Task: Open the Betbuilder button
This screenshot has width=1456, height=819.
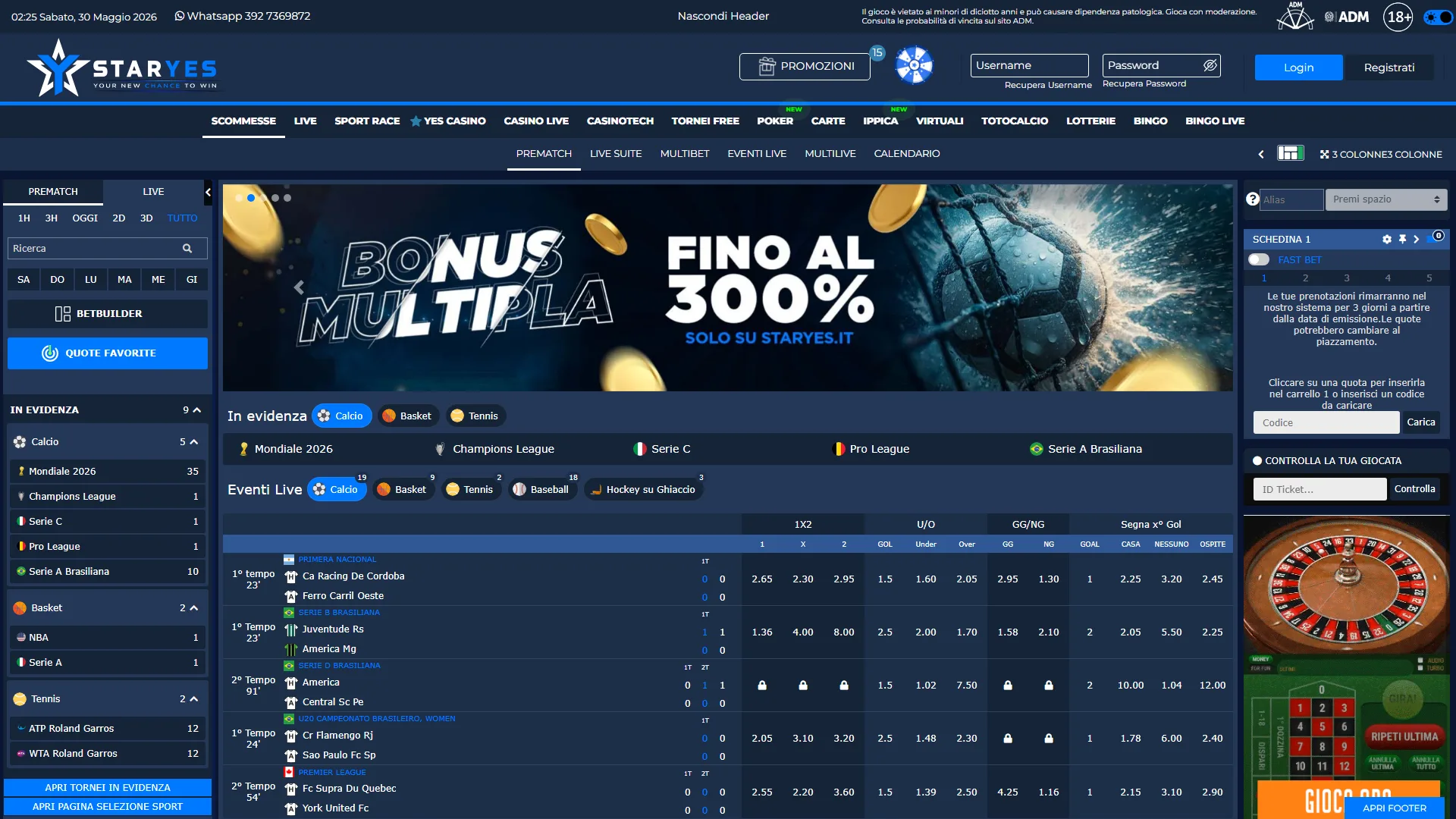Action: [108, 314]
